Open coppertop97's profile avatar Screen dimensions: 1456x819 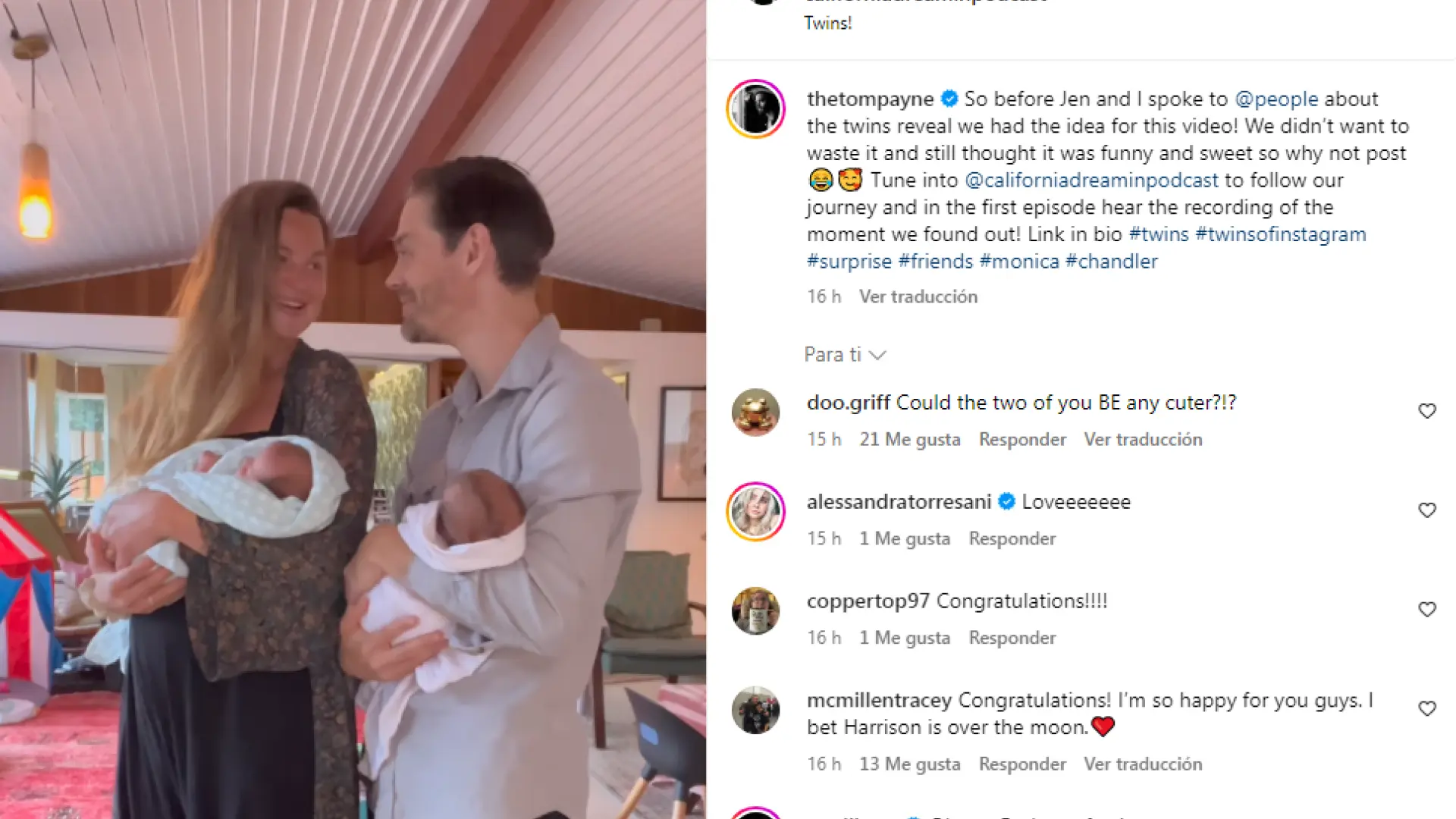(755, 611)
